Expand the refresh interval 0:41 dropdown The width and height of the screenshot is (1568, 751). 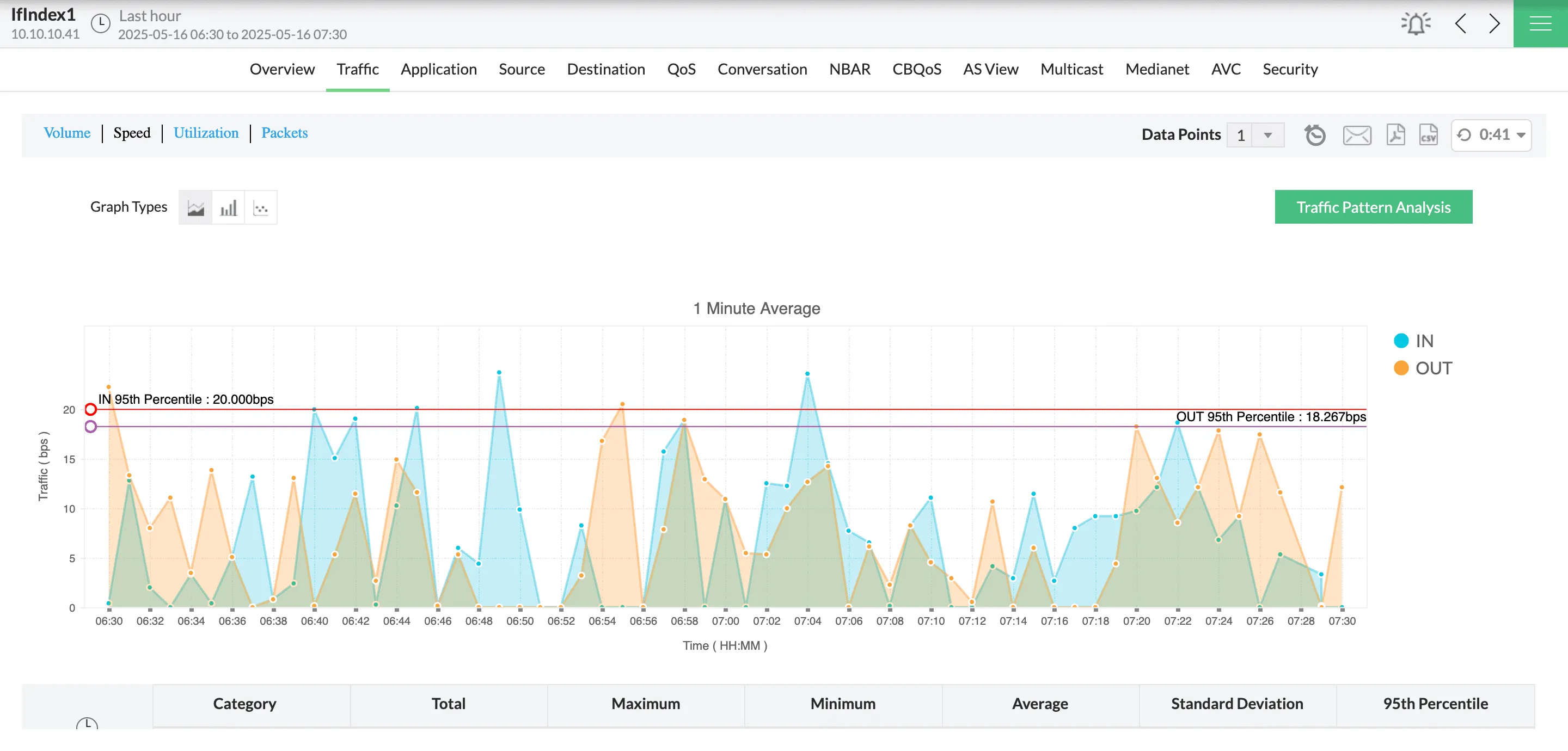1520,135
